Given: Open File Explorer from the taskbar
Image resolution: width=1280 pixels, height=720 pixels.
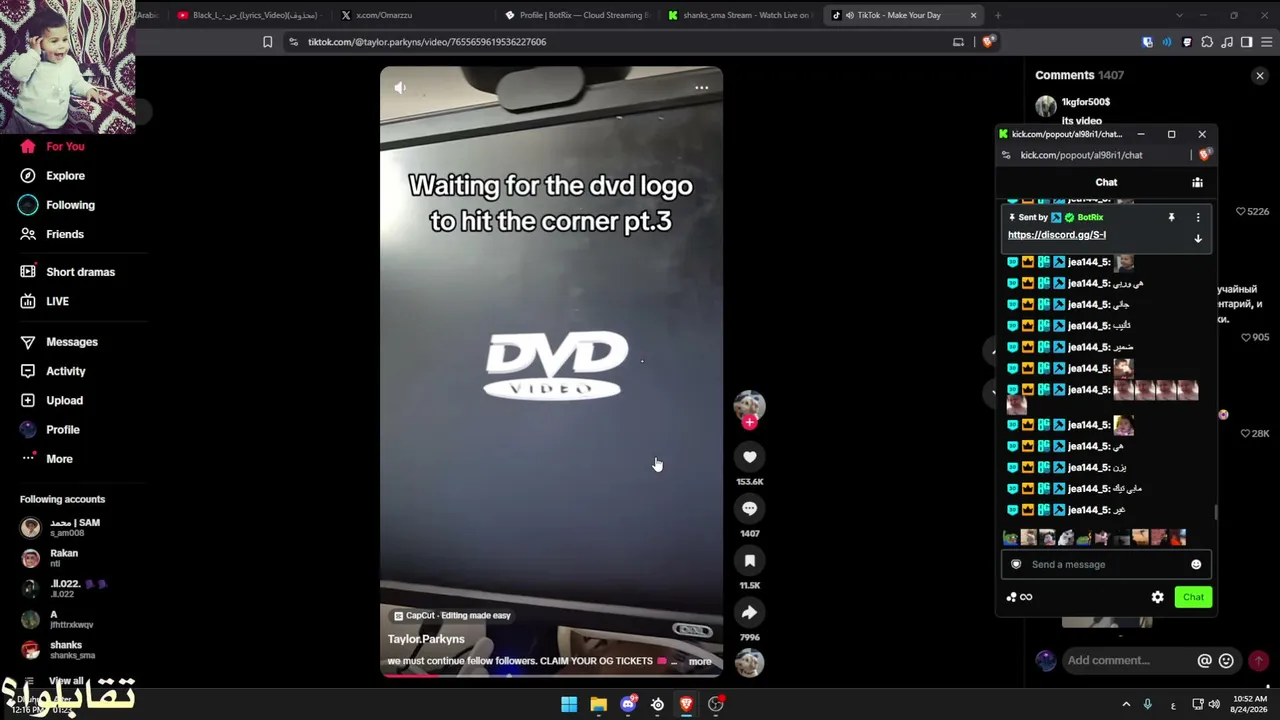Looking at the screenshot, I should click(598, 704).
